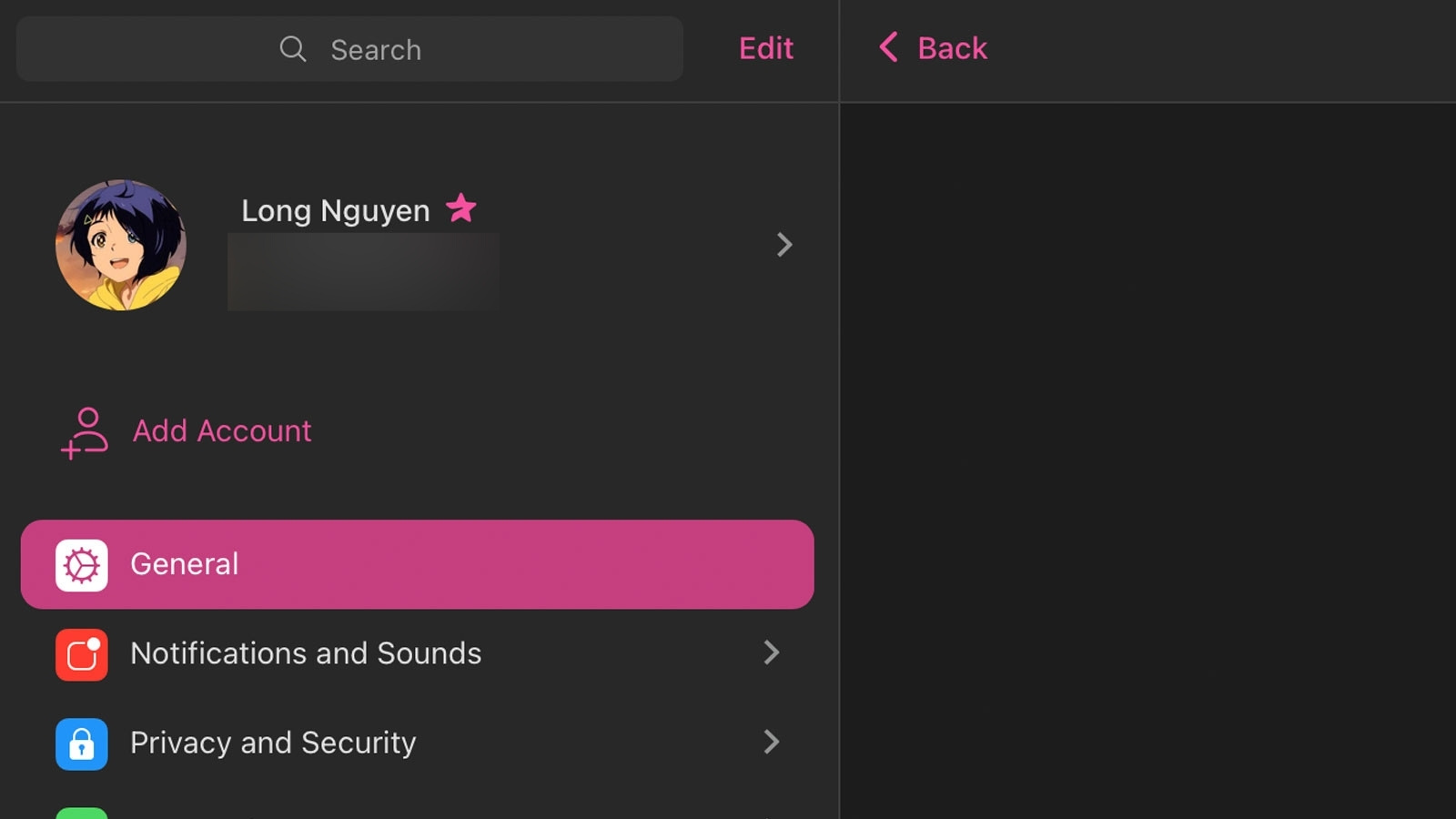Click the Add Account link
Image resolution: width=1456 pixels, height=819 pixels.
coord(222,430)
